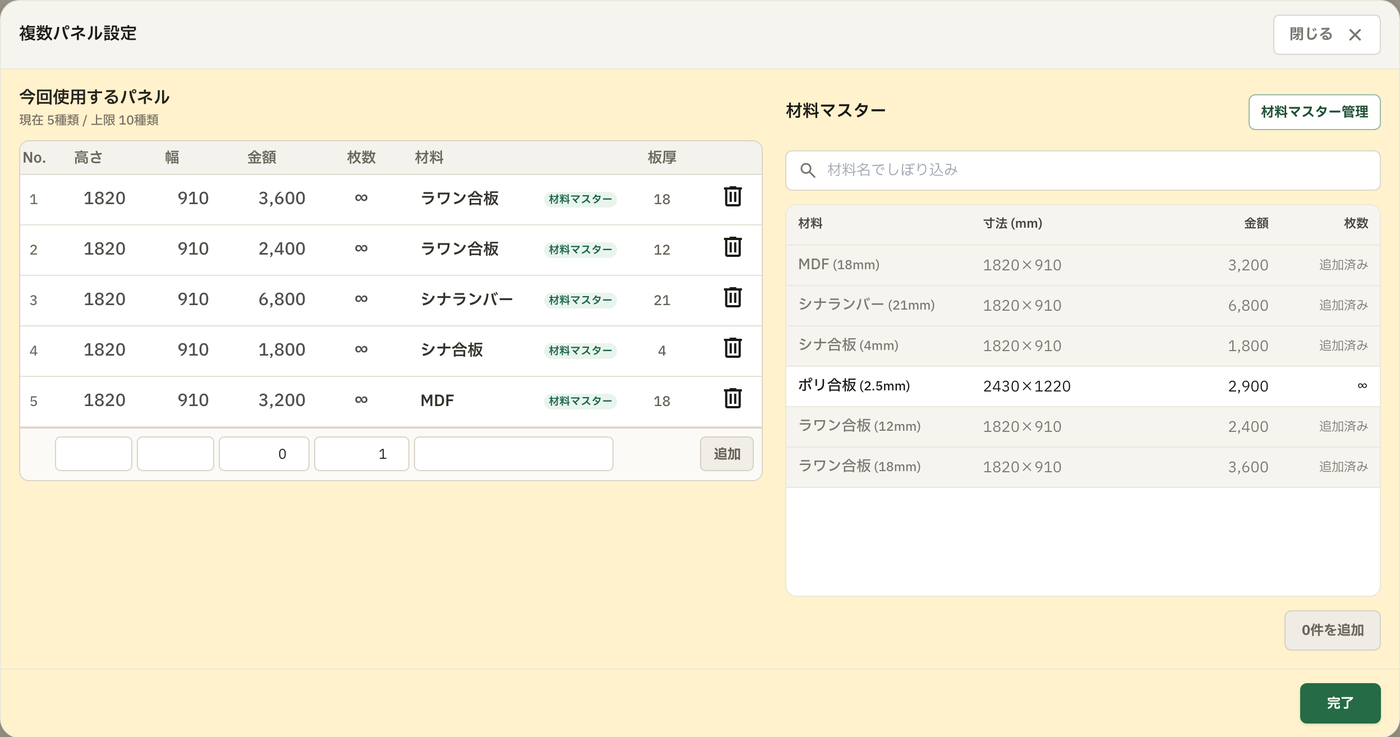This screenshot has width=1400, height=737.
Task: Click the 材料マスター badge in row 1
Action: pos(581,199)
